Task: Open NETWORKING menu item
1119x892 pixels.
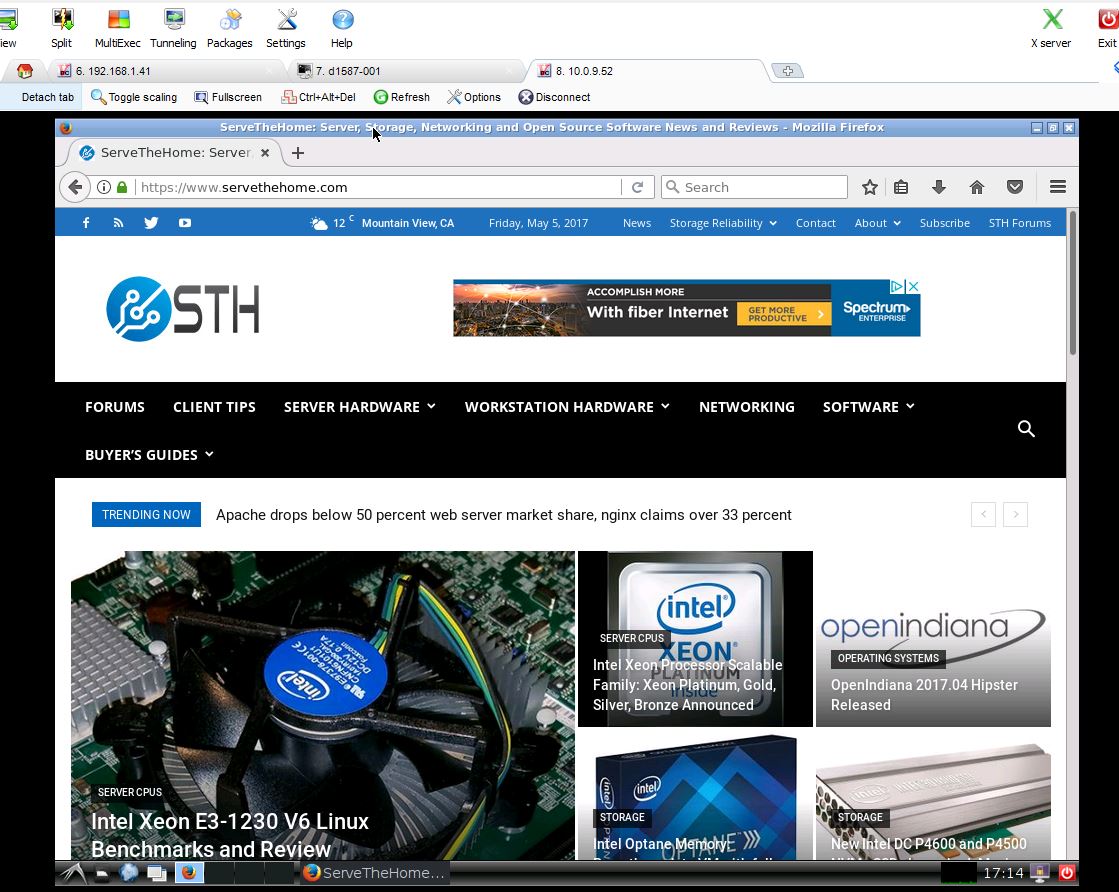Action: point(746,407)
